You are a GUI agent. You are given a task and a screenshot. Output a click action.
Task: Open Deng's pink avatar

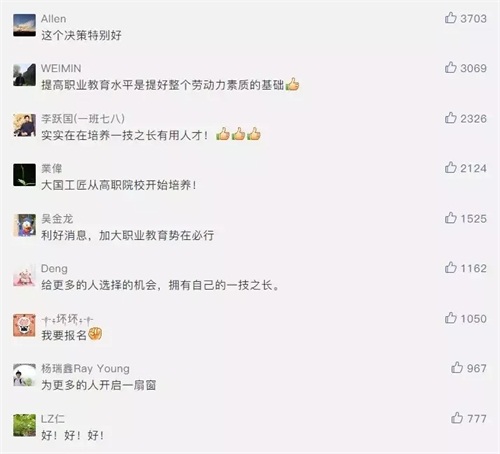coord(24,275)
